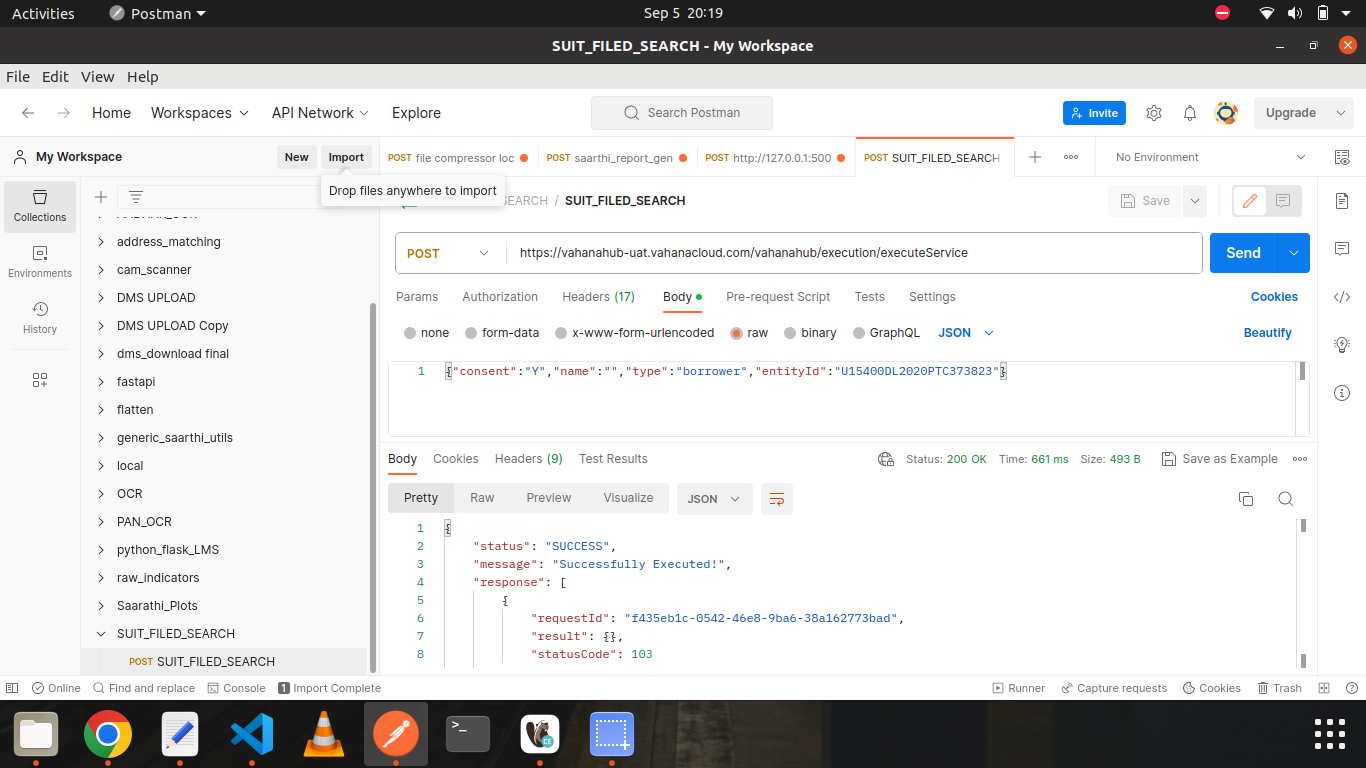
Task: Toggle two-pane view icon in status bar
Action: pos(1324,688)
